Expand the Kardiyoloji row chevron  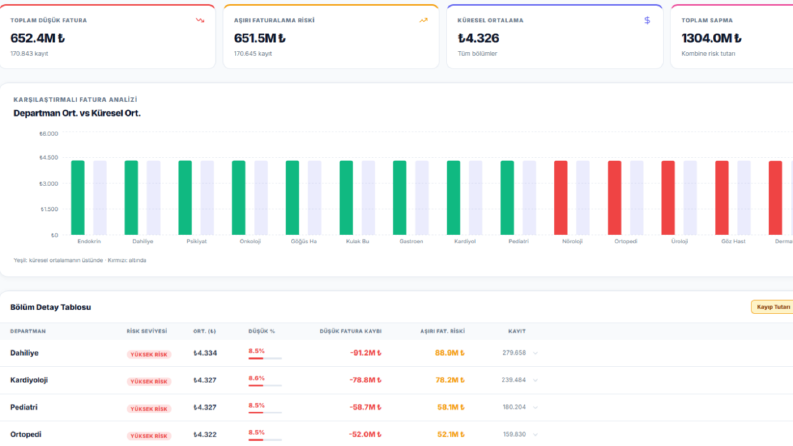[x=535, y=380]
